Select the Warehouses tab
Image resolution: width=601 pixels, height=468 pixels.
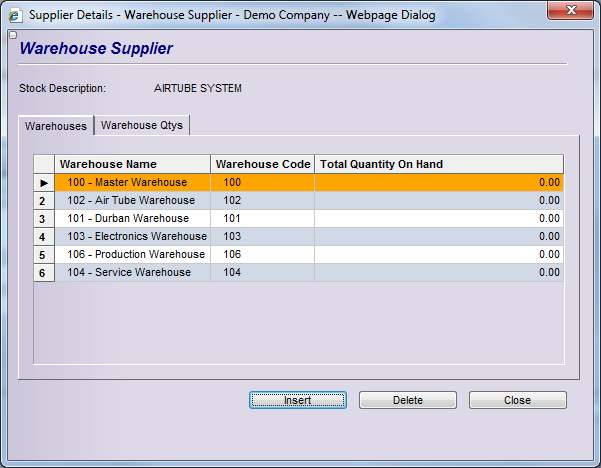pos(56,126)
